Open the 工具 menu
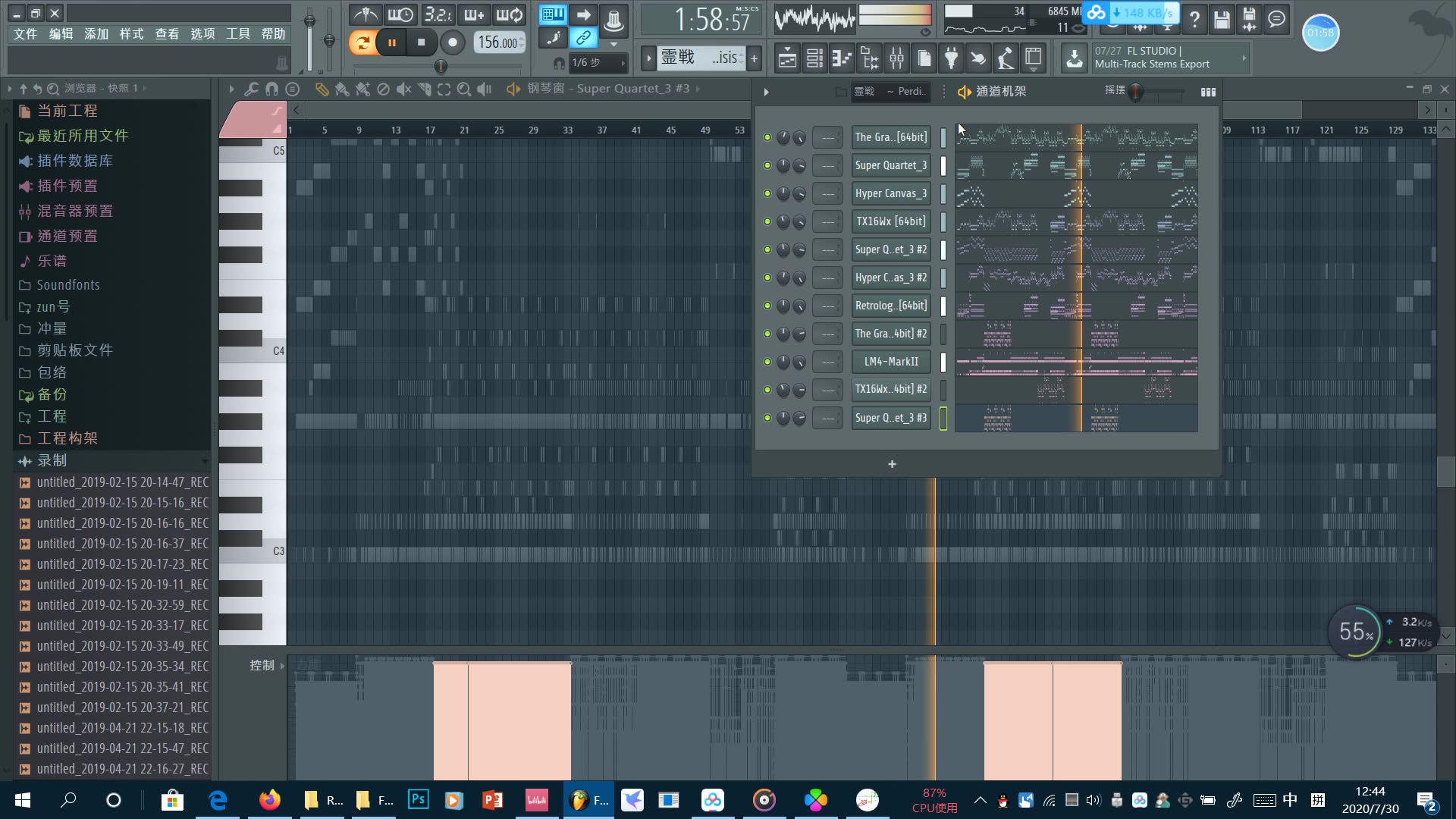 pyautogui.click(x=237, y=34)
